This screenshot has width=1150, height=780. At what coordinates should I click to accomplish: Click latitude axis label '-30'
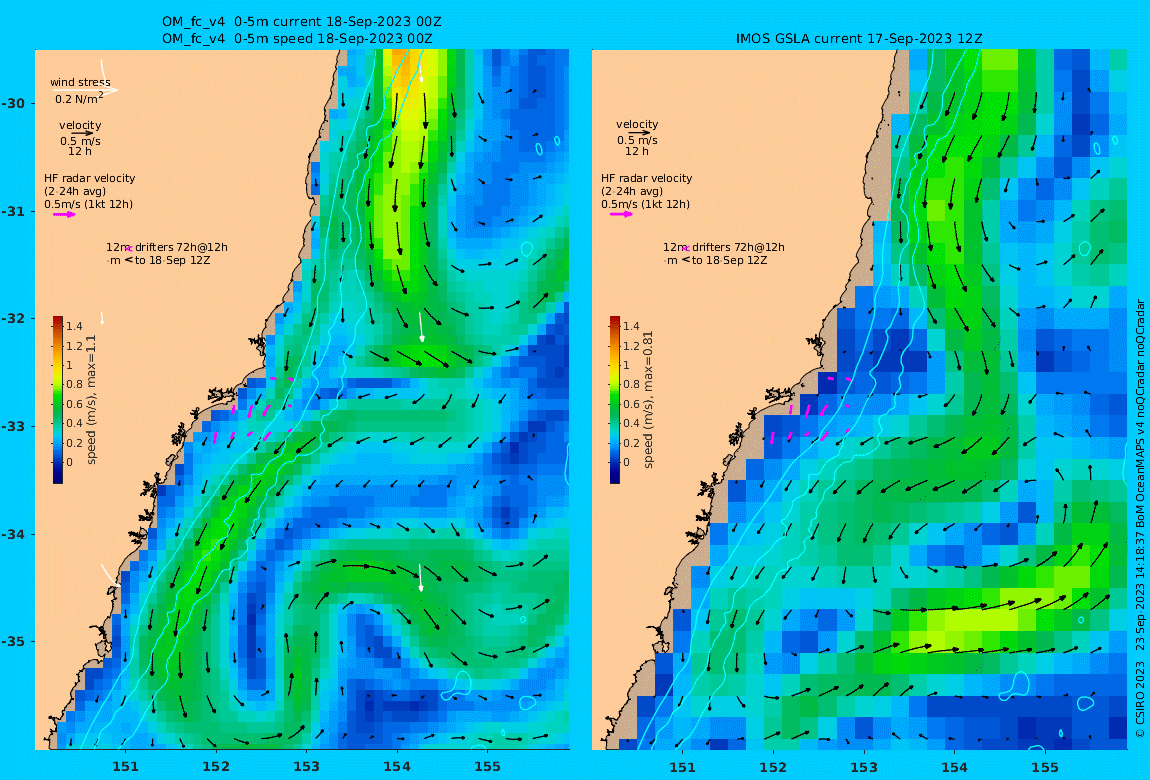pos(12,103)
